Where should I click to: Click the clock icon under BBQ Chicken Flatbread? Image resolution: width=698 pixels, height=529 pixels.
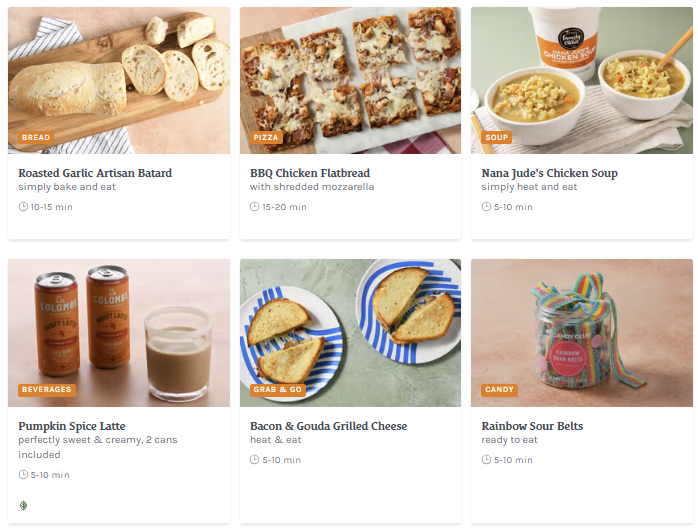pos(255,207)
